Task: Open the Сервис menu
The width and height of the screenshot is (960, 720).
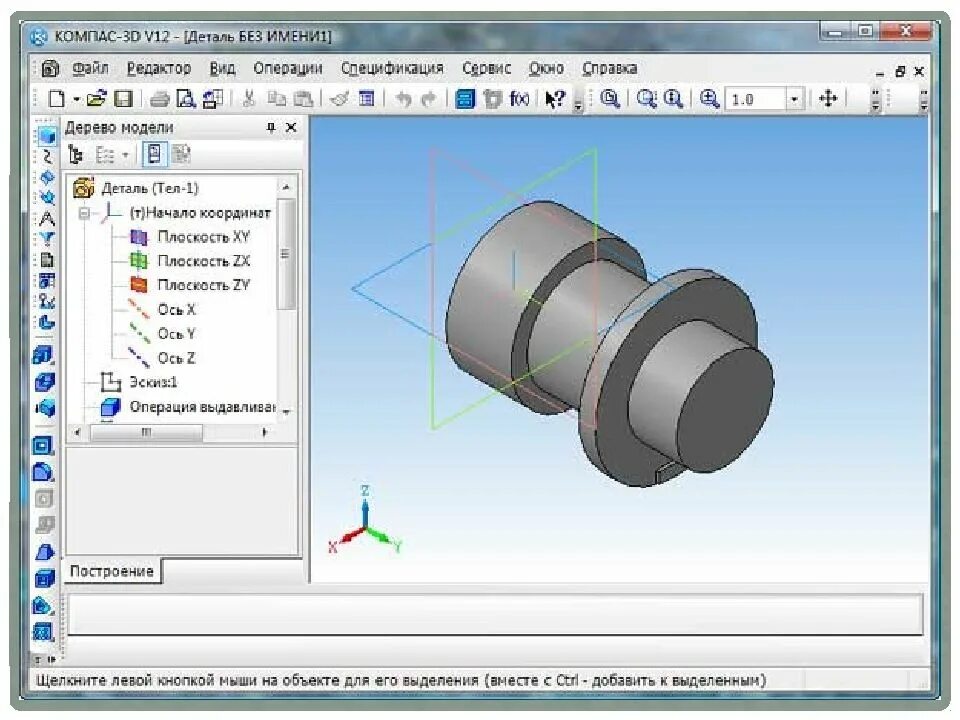Action: (486, 68)
